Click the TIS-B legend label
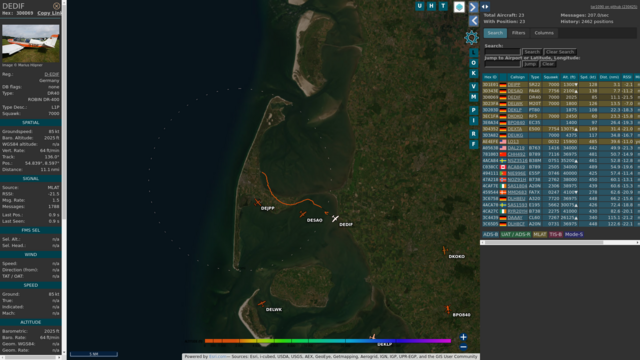 pyautogui.click(x=555, y=234)
